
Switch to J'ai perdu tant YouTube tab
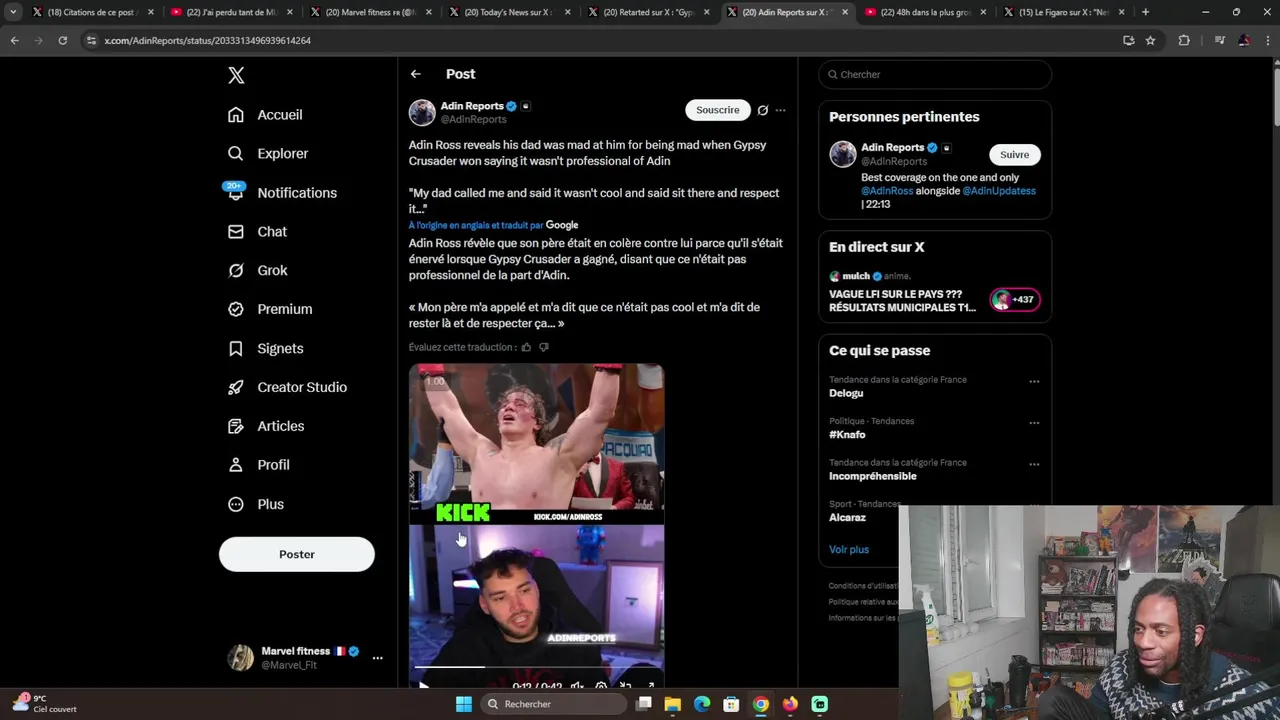click(231, 12)
